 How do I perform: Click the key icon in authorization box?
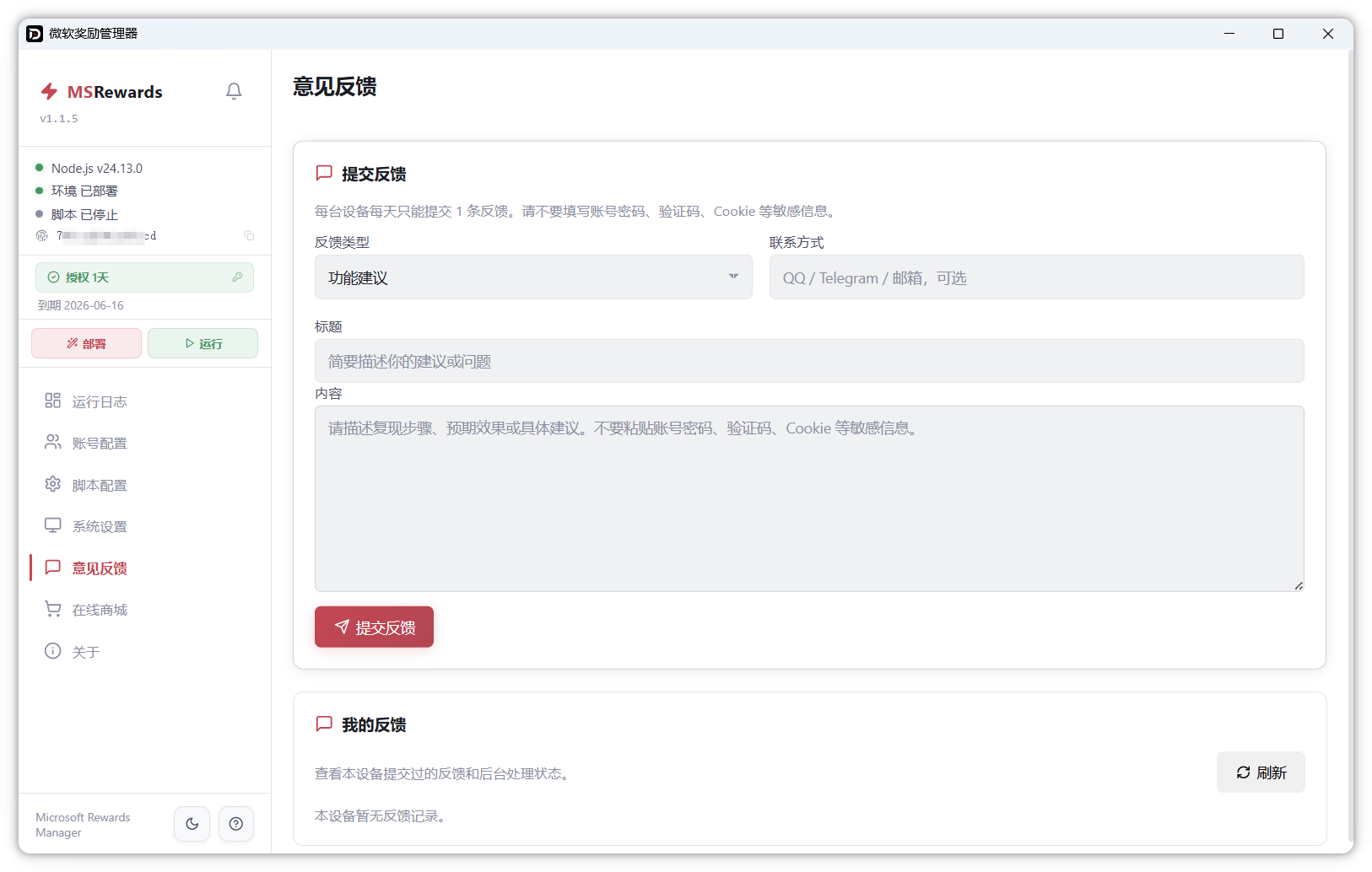tap(237, 277)
